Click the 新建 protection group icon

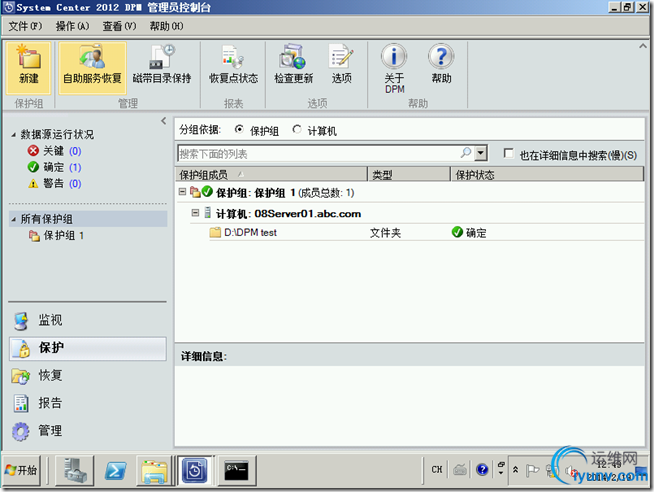tap(28, 68)
